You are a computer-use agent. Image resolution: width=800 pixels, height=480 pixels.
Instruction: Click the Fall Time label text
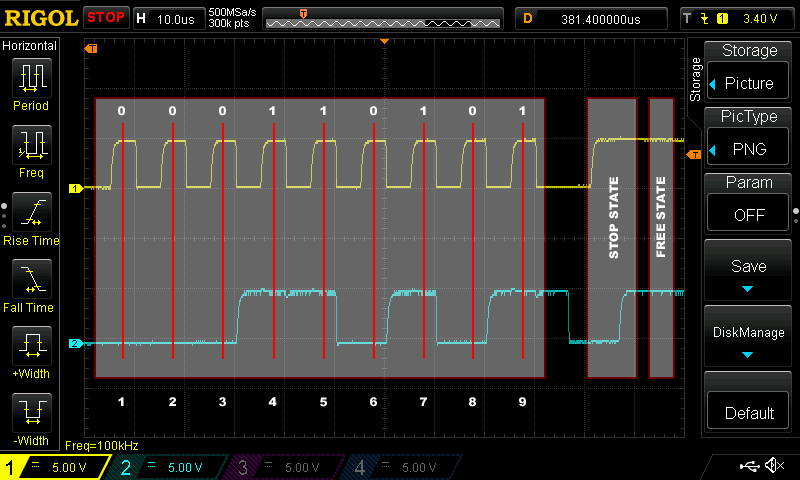29,308
